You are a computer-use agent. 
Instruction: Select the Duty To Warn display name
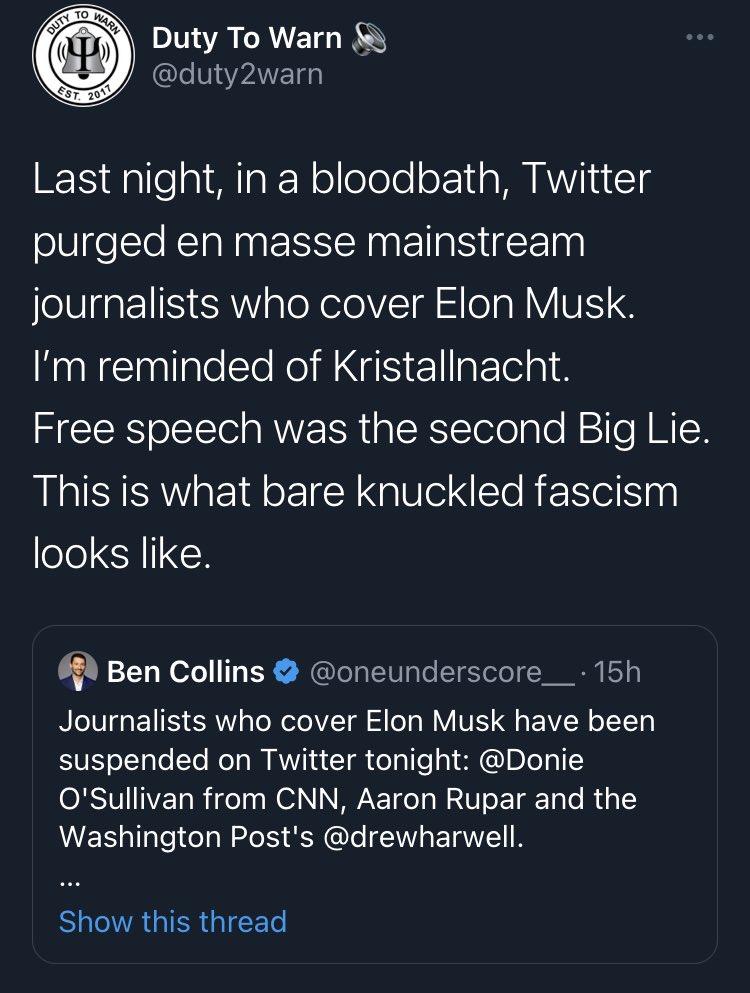tap(246, 38)
